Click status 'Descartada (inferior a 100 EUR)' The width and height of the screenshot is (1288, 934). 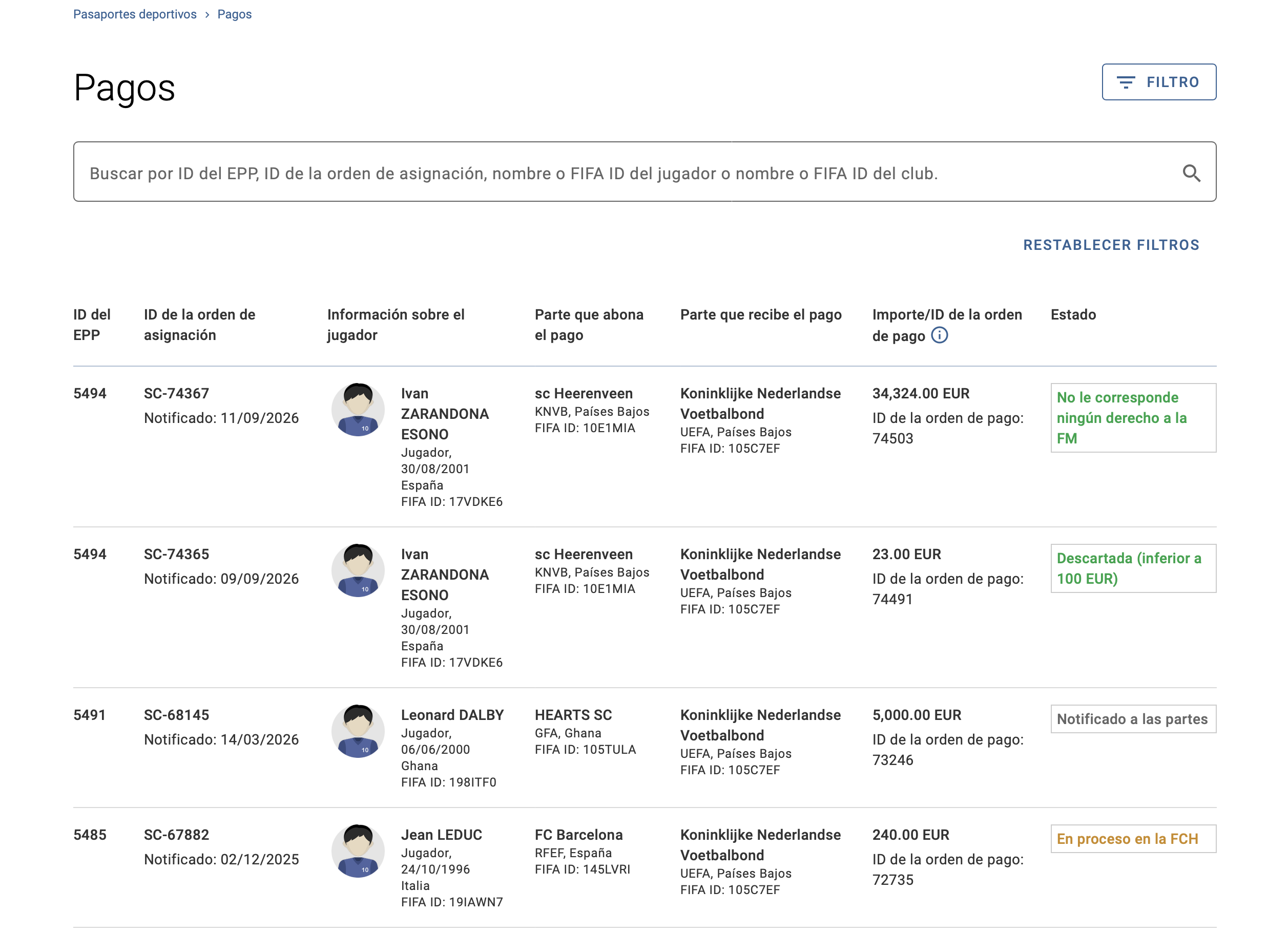coord(1133,568)
